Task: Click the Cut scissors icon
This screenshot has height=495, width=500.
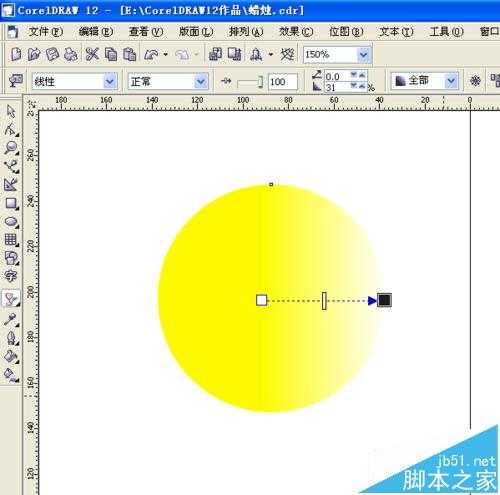Action: (92, 54)
